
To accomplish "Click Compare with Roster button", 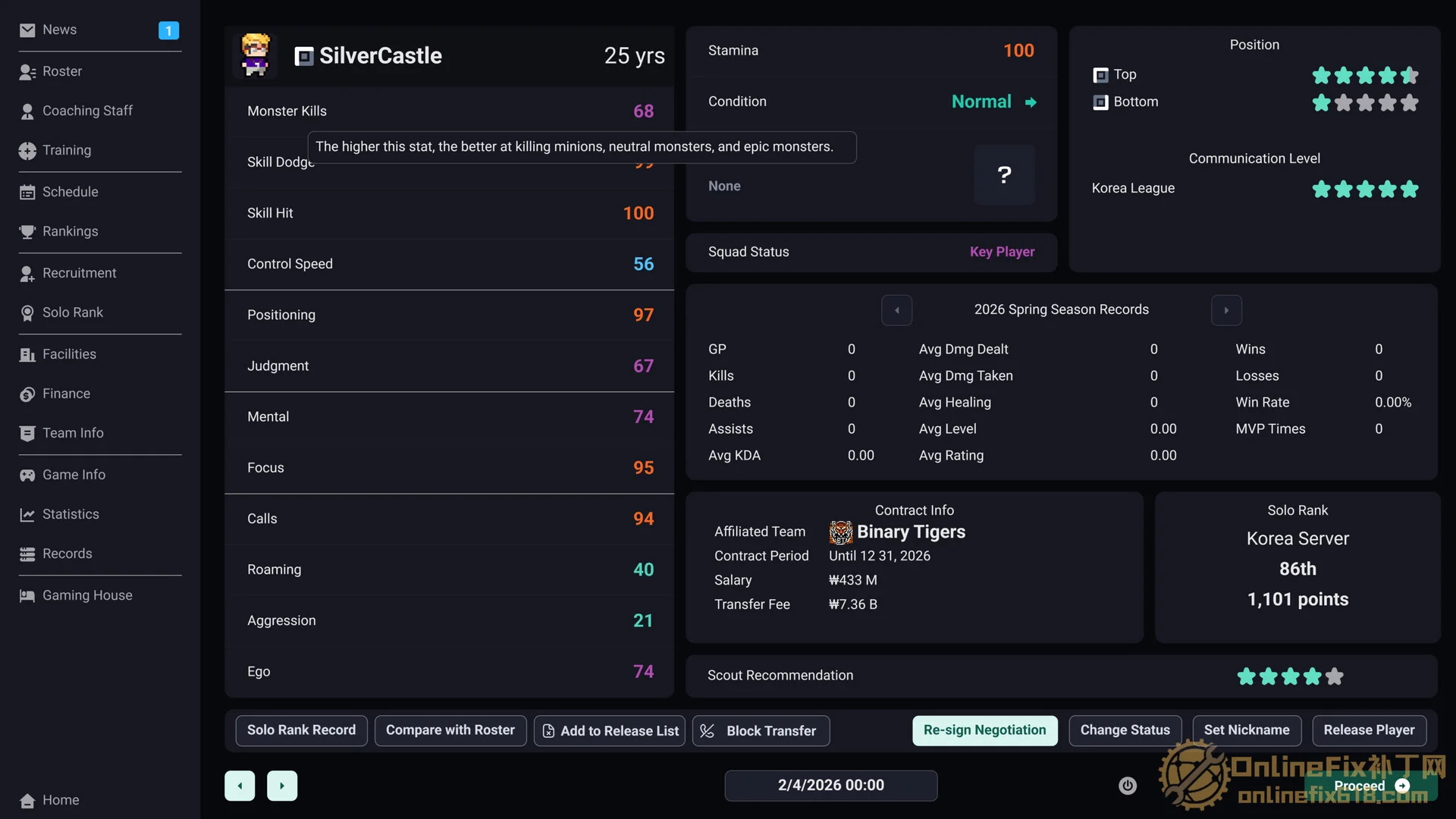I will (450, 730).
